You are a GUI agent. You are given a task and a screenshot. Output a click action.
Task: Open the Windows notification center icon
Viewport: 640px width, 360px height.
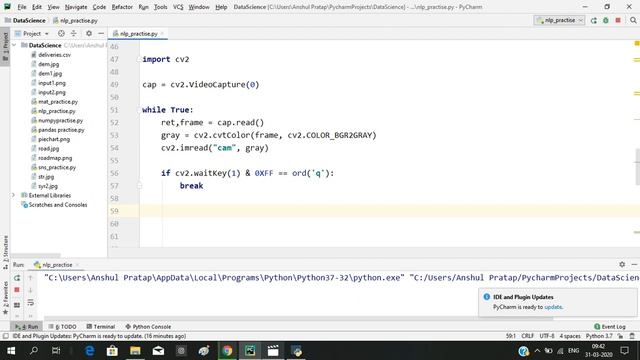tap(624, 350)
